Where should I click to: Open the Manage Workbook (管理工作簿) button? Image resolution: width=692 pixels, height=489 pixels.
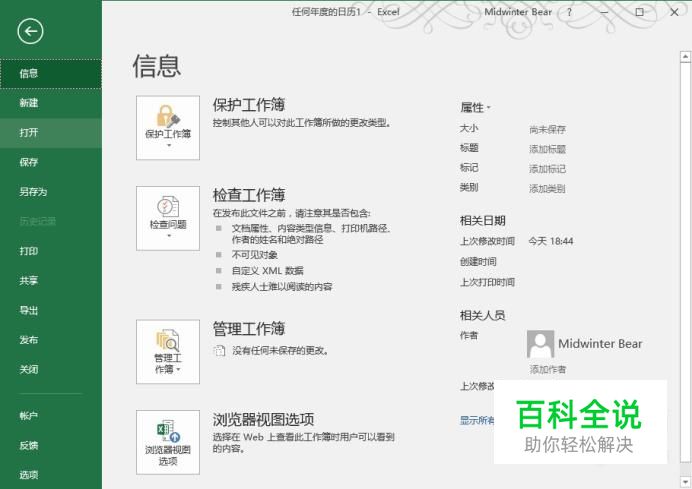(168, 352)
